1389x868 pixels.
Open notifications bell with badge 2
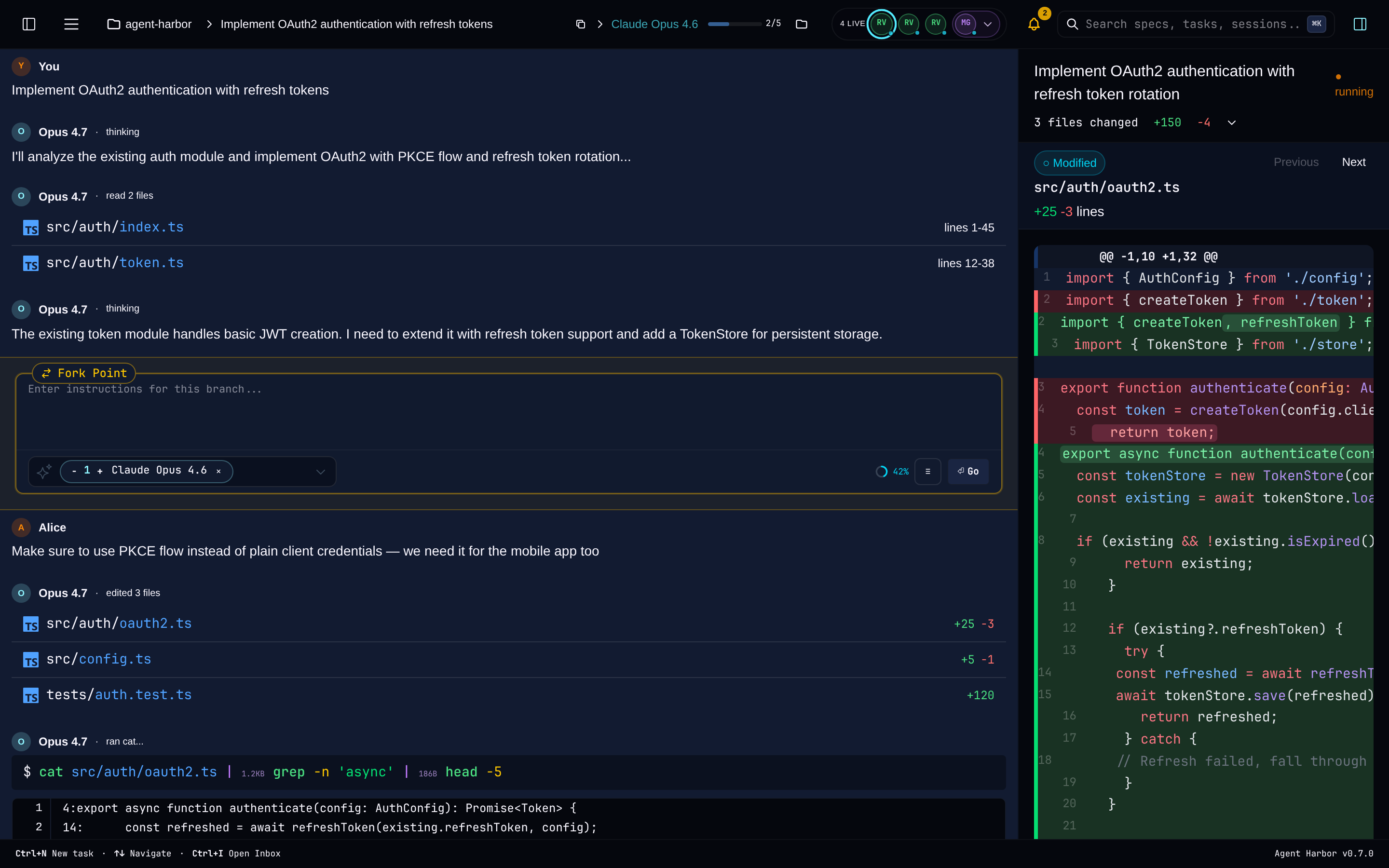(x=1034, y=24)
